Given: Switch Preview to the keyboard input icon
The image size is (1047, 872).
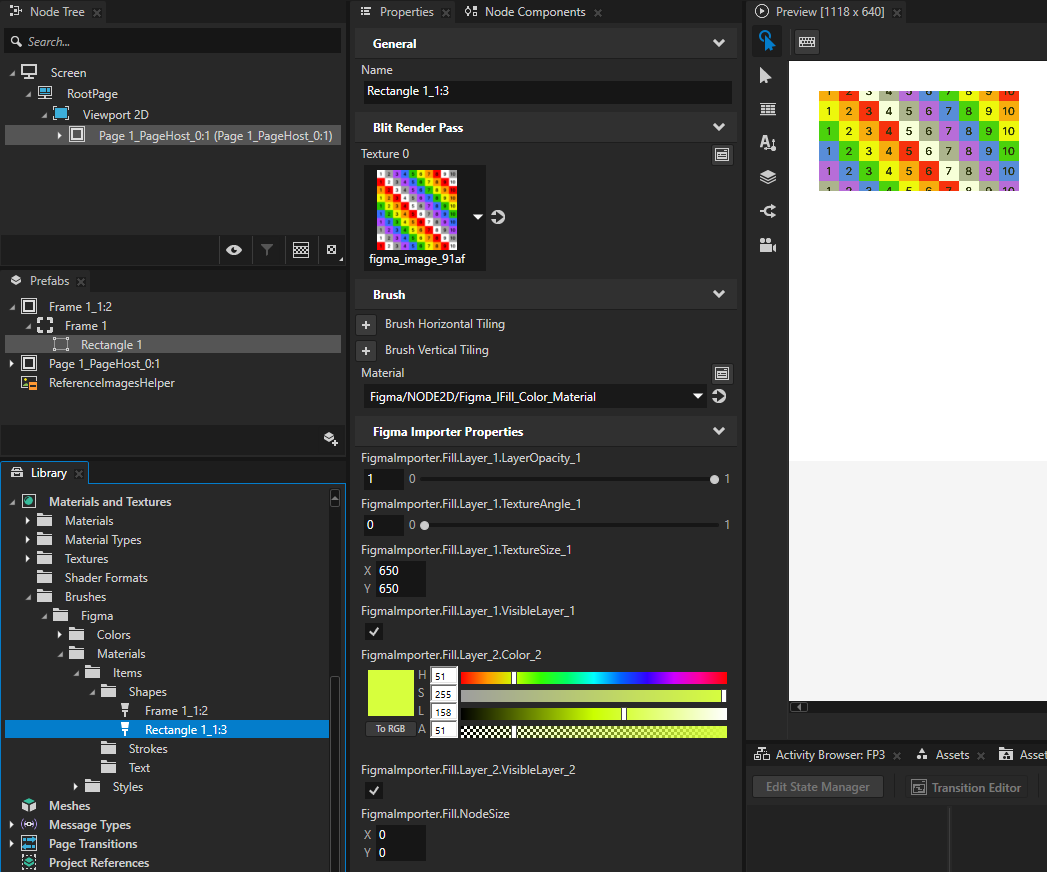Looking at the screenshot, I should pos(806,42).
